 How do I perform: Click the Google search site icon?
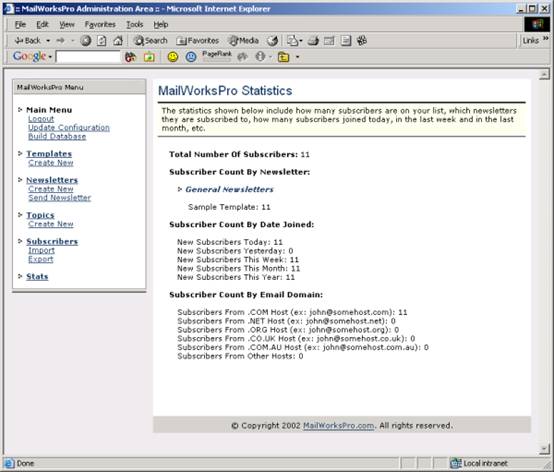click(149, 57)
